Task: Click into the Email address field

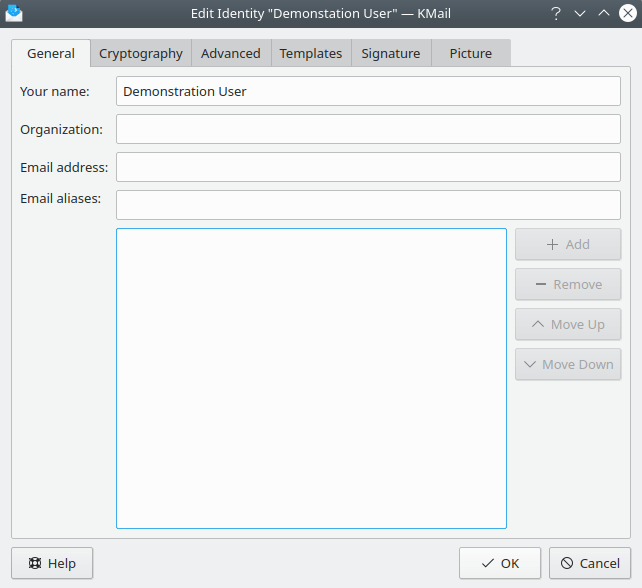Action: [368, 167]
